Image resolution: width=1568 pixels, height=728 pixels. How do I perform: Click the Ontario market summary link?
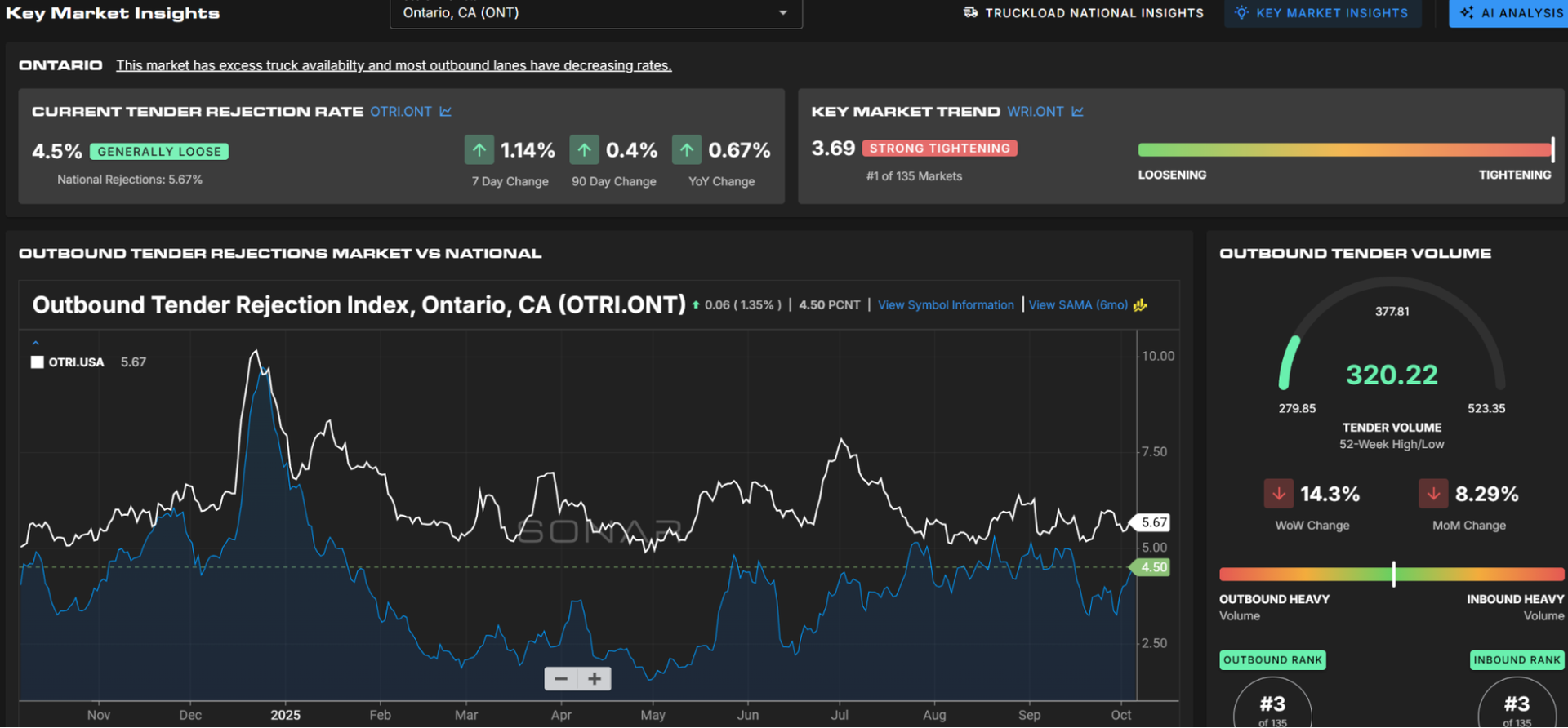click(x=394, y=65)
